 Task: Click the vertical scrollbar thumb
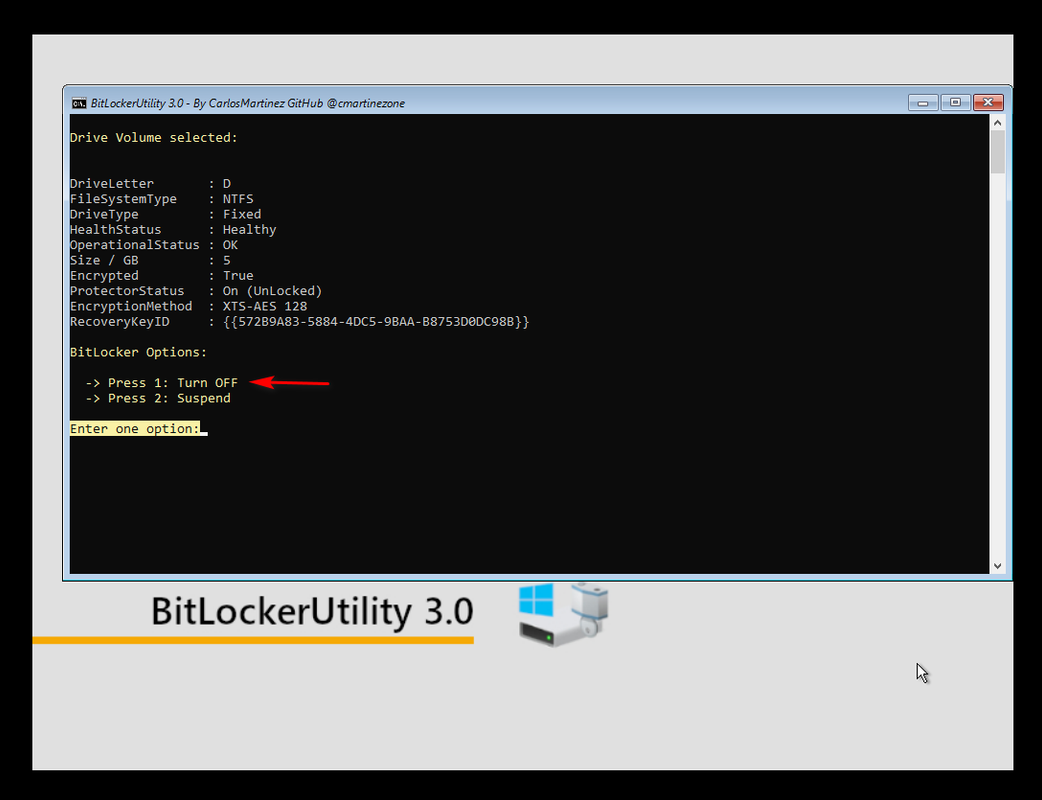[997, 152]
